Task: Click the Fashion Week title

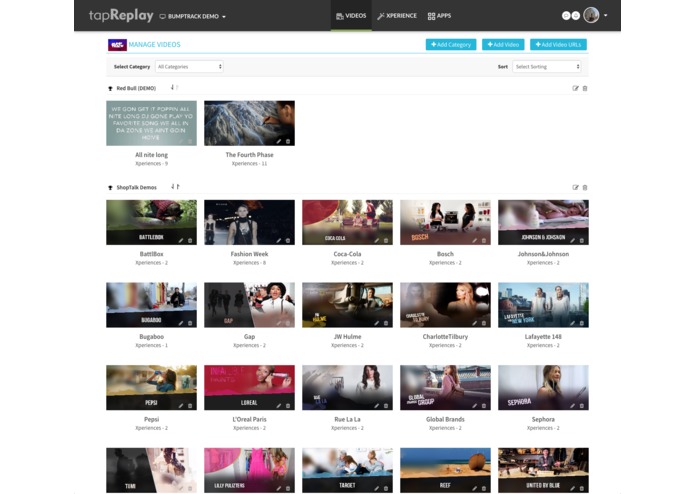Action: 250,254
